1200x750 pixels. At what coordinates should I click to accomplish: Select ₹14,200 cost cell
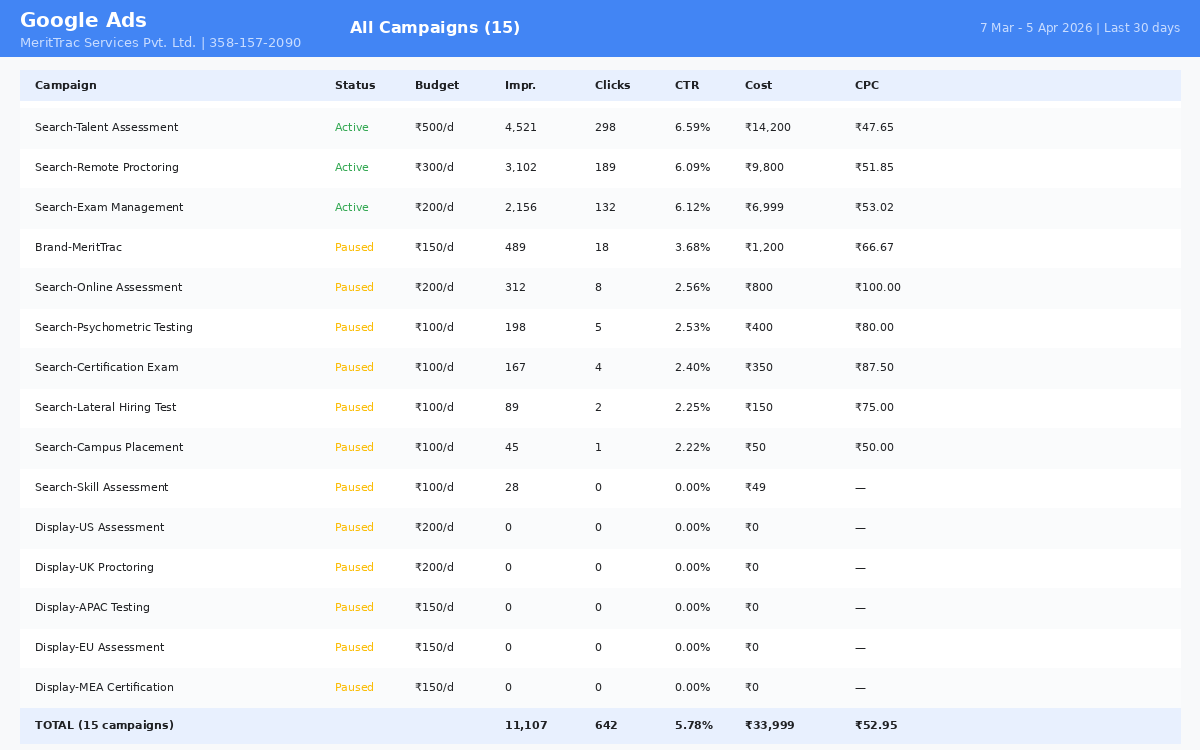[768, 128]
